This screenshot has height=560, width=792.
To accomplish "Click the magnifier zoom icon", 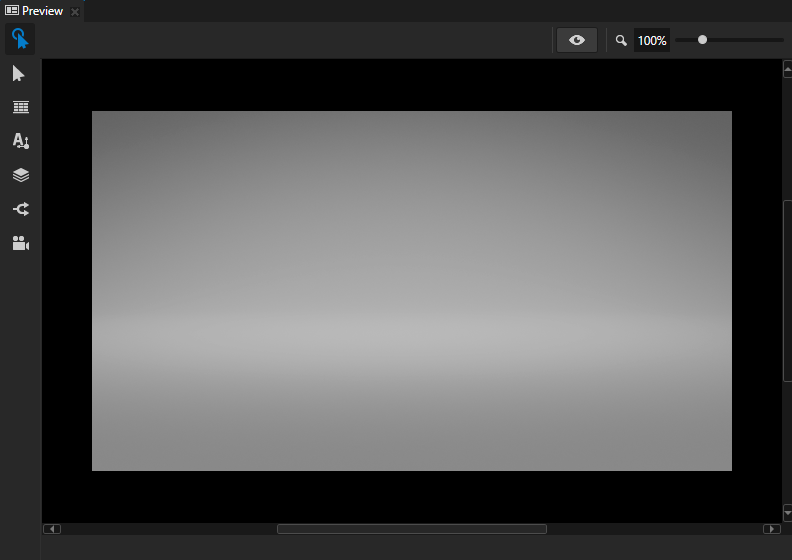I will point(621,41).
